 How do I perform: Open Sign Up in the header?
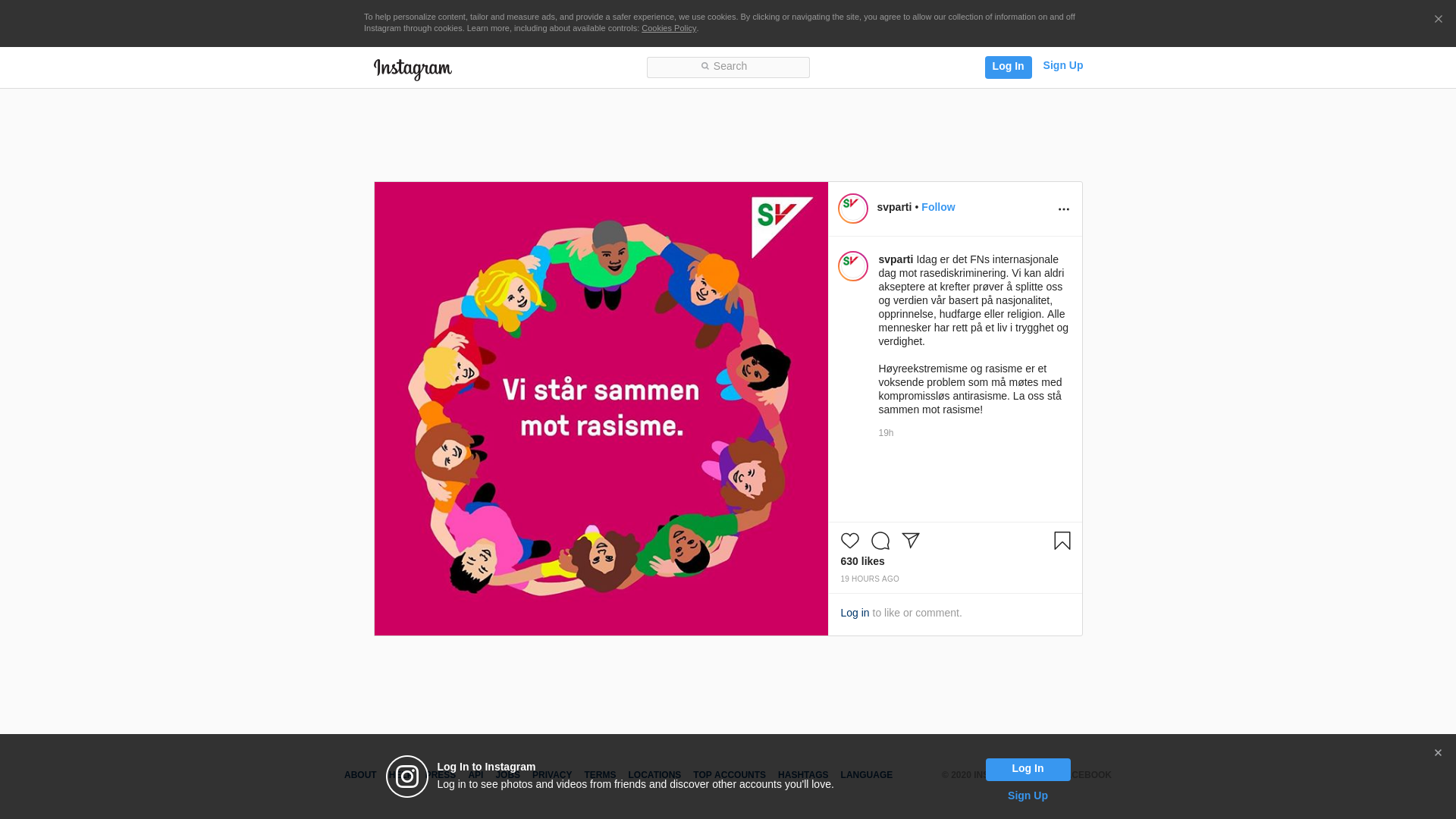tap(1062, 65)
